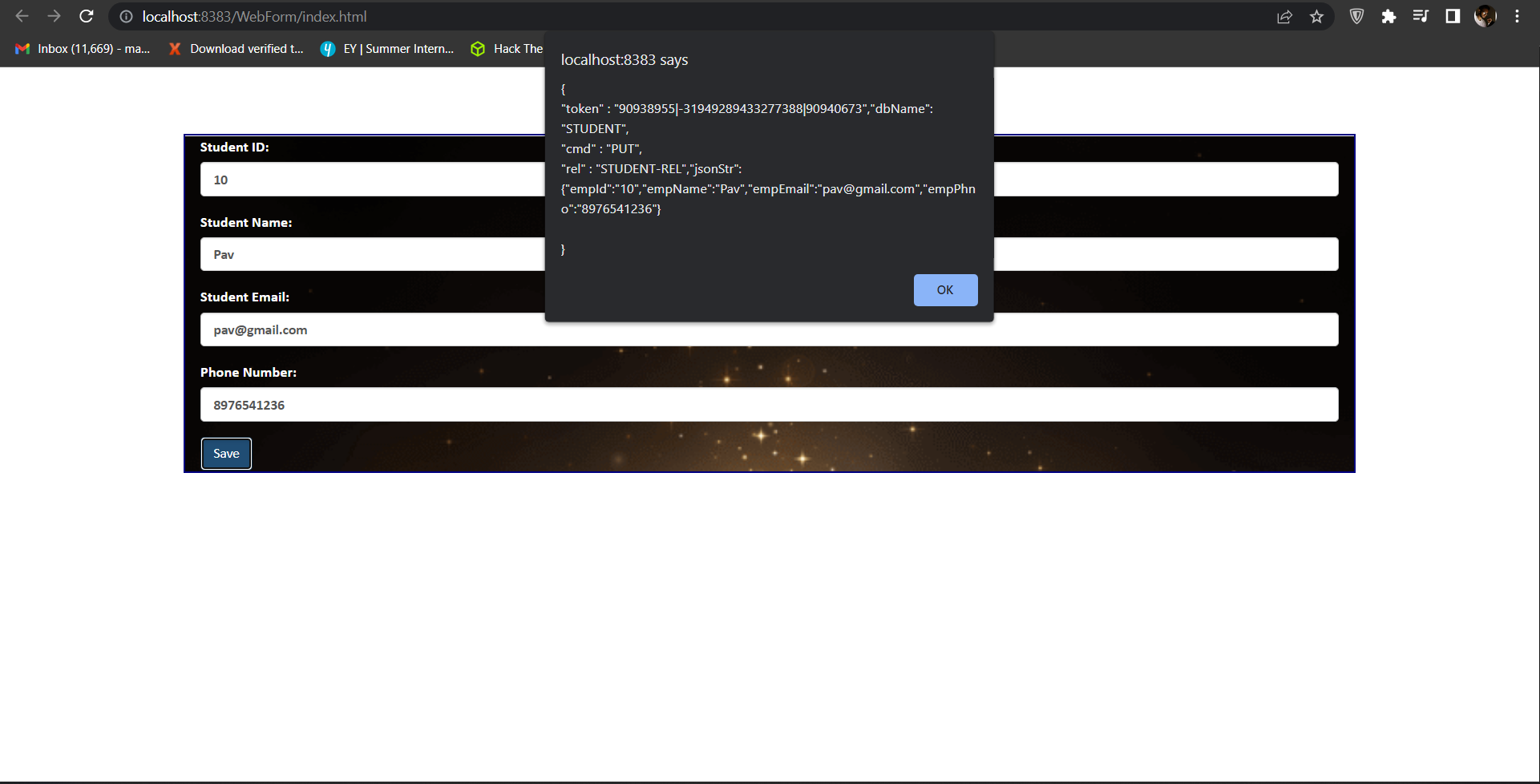The image size is (1540, 784).
Task: Click OK in the alert dialog
Action: click(x=945, y=290)
